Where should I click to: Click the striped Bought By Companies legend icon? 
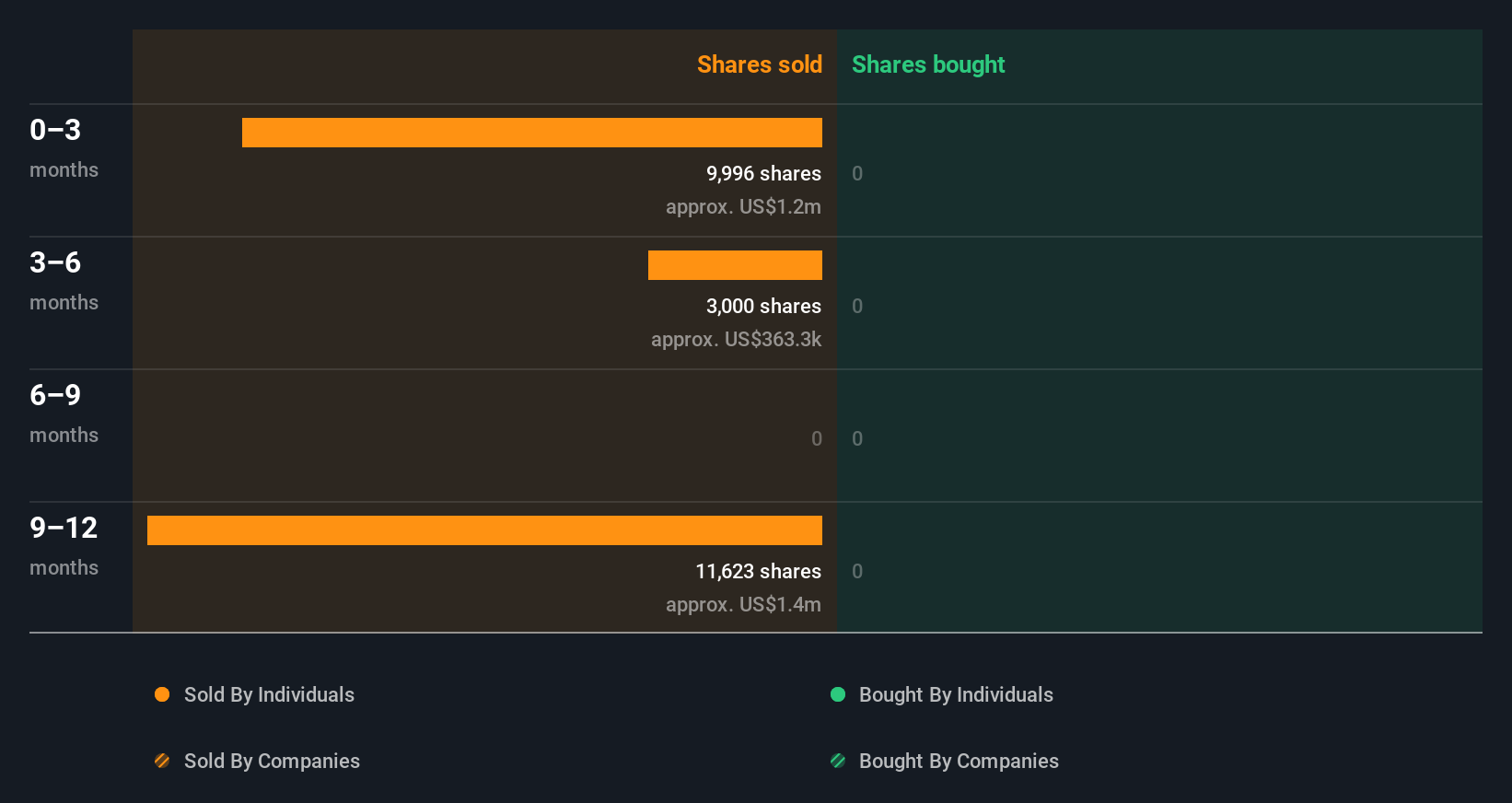[x=838, y=761]
